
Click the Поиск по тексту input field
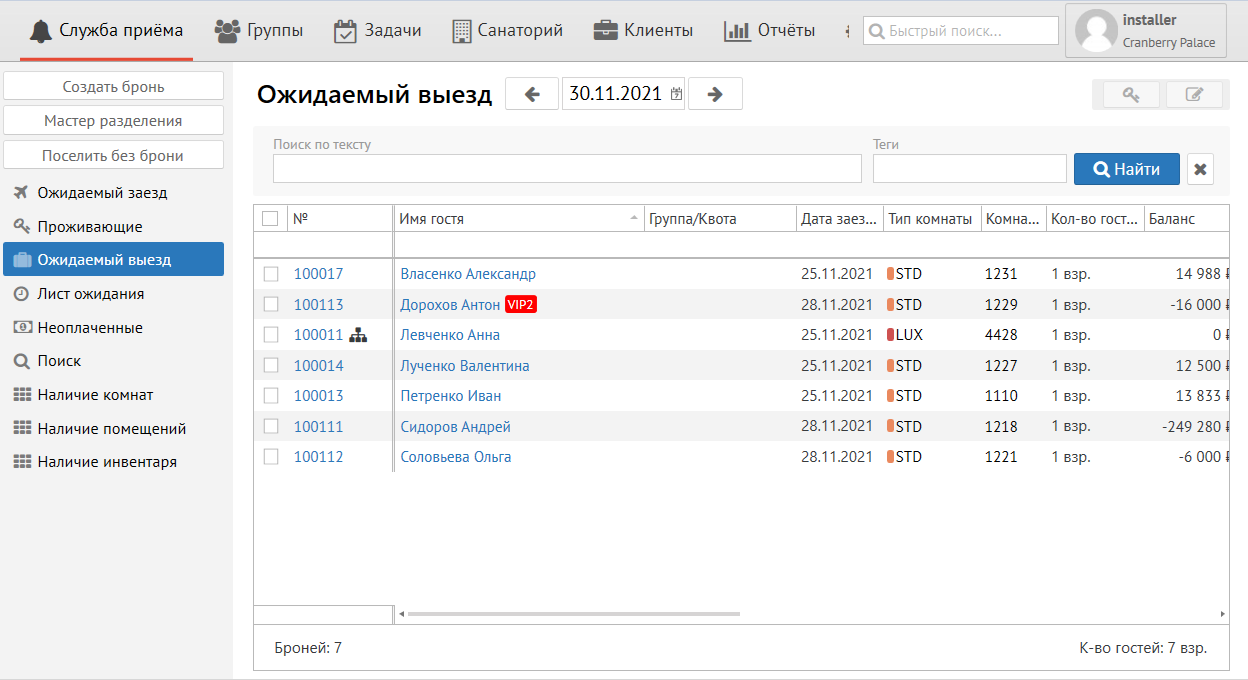point(567,169)
